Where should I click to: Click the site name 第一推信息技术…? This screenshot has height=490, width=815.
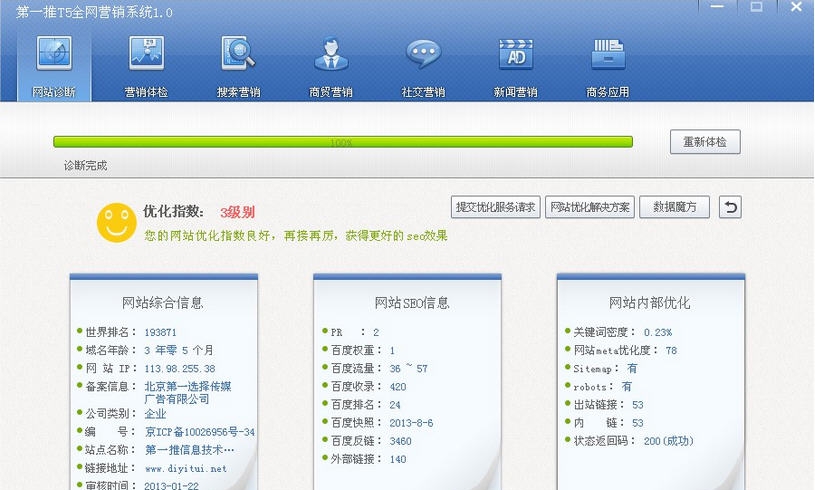point(189,450)
